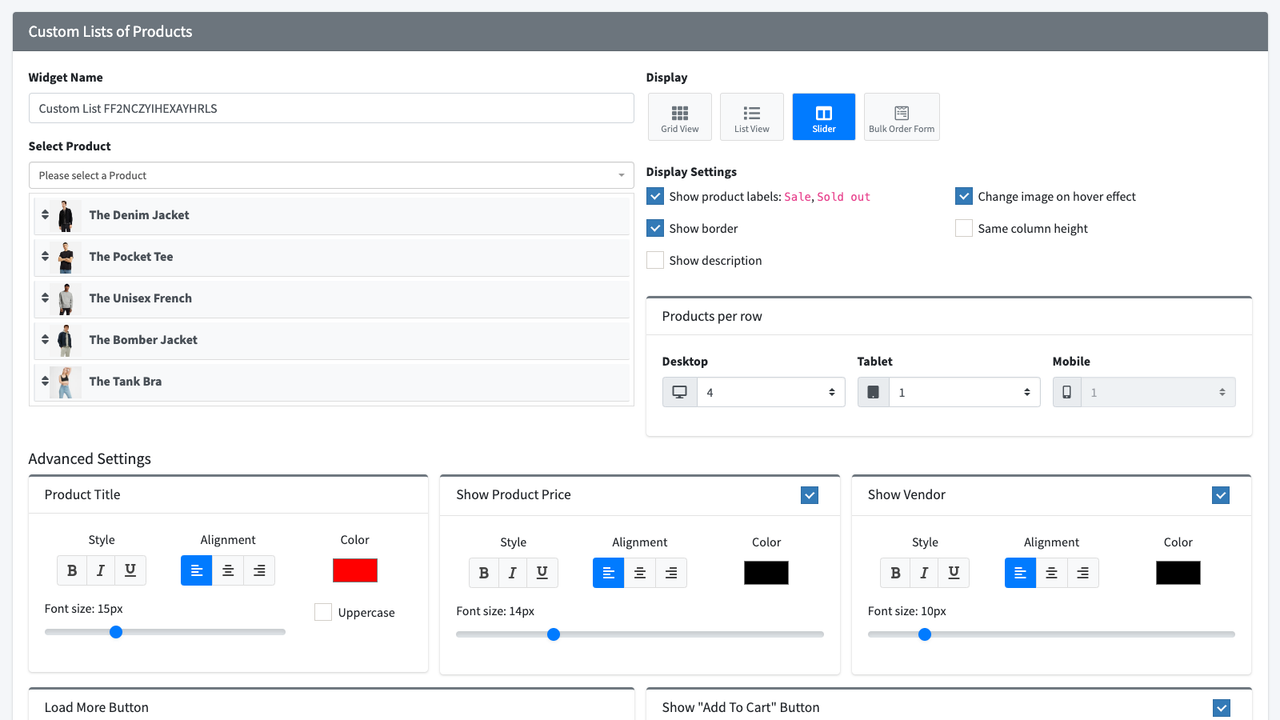Click the Load More Button panel title
Screen dimensions: 1280x720
point(96,707)
